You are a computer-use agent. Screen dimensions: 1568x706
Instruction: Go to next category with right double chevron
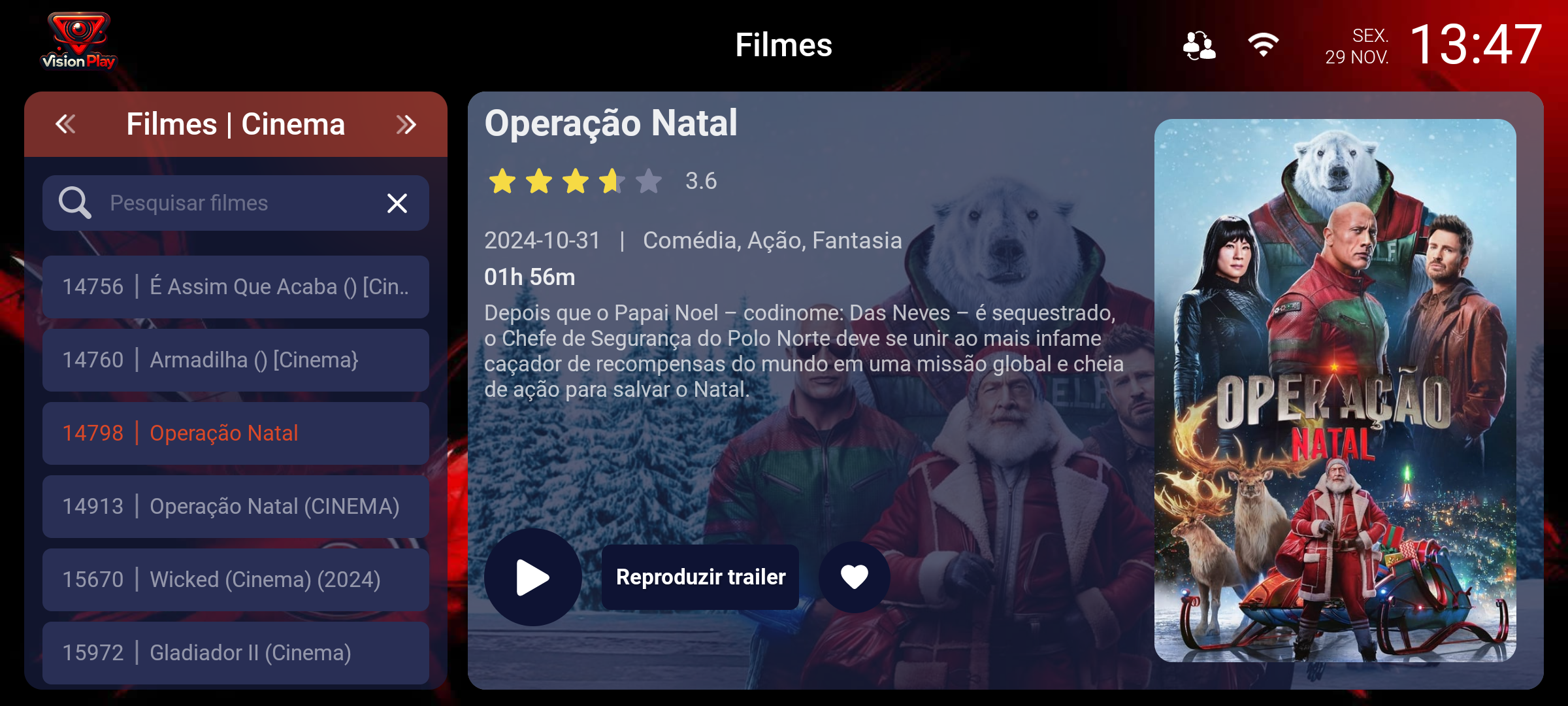tap(406, 124)
